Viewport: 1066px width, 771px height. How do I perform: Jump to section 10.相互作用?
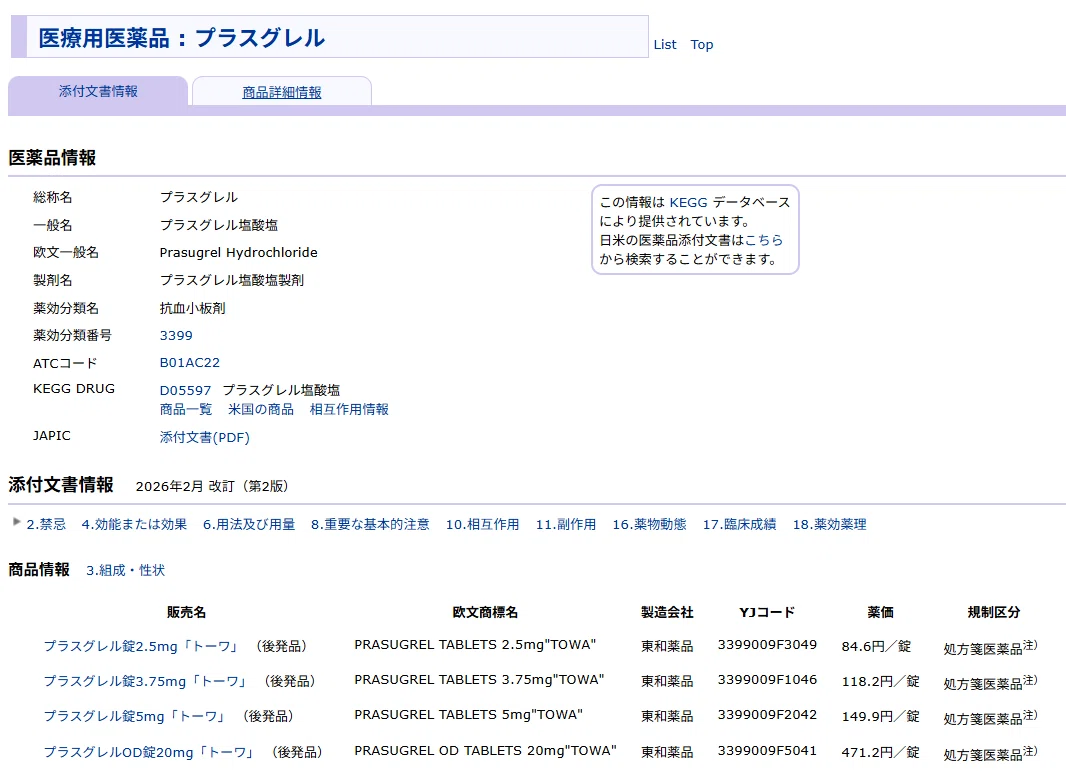pyautogui.click(x=482, y=524)
